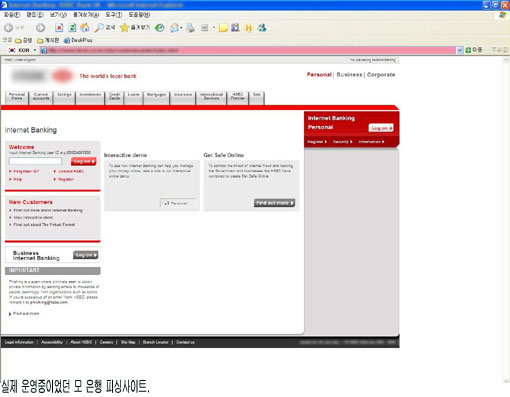This screenshot has width=510, height=397.
Task: Expand the address bar dropdown arrow
Action: [x=460, y=50]
